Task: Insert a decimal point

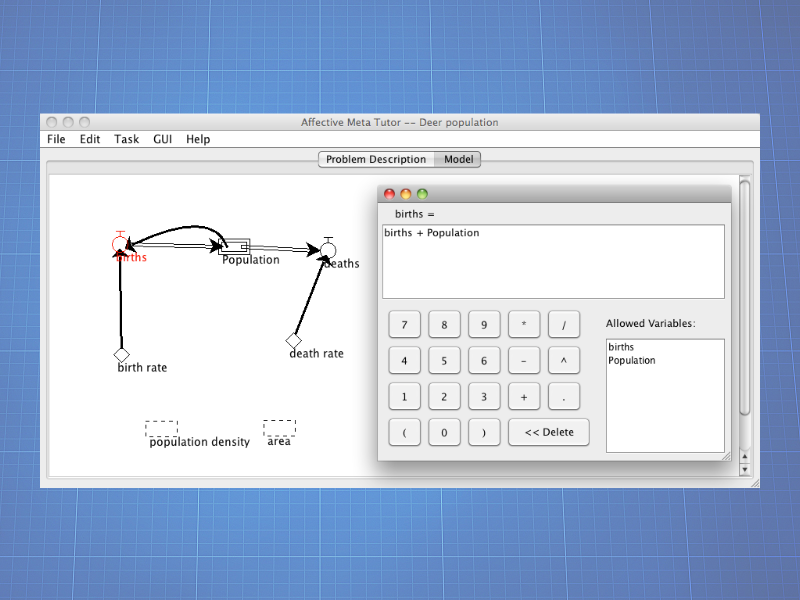Action: [564, 396]
